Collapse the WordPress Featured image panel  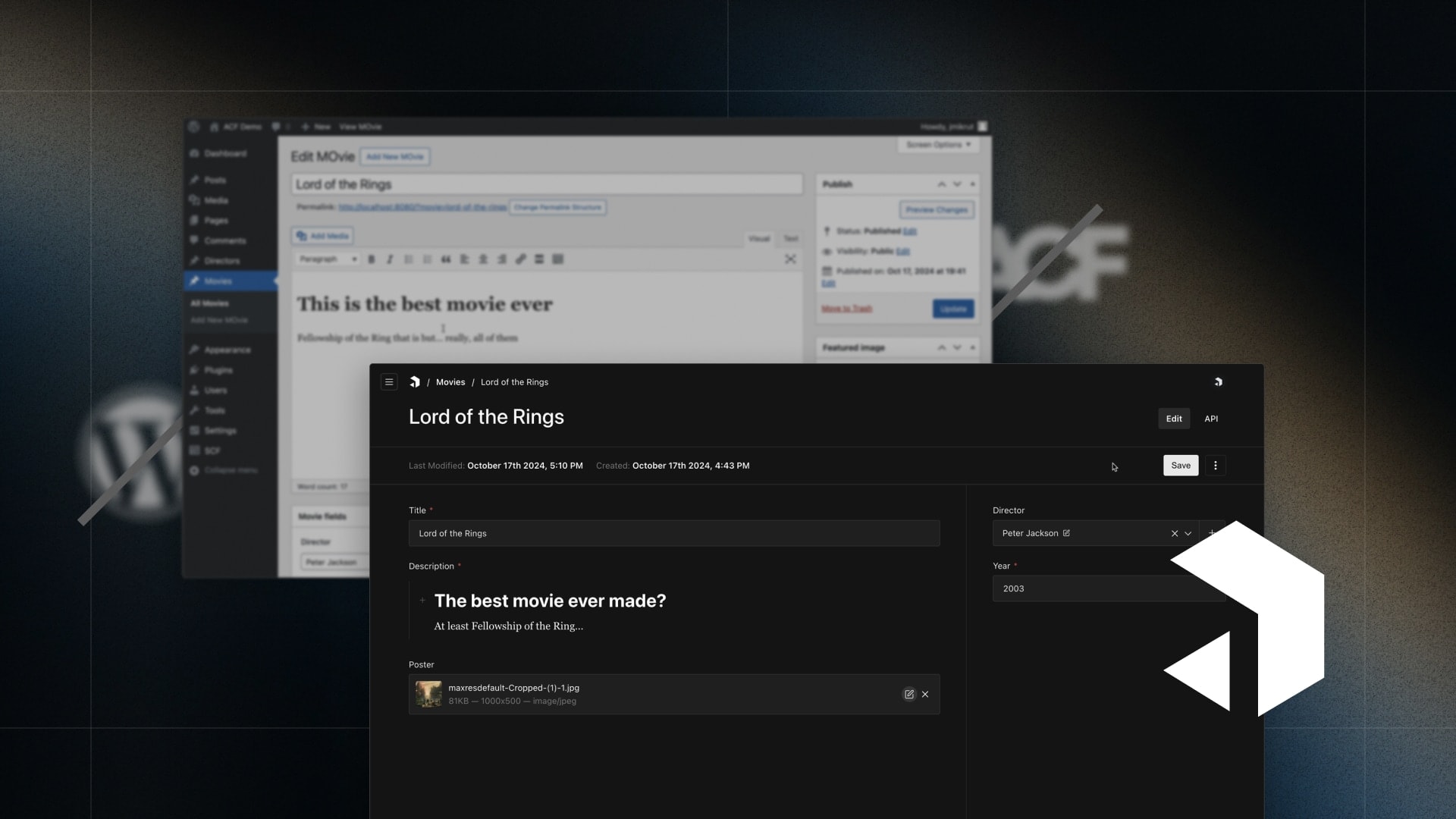click(x=973, y=347)
